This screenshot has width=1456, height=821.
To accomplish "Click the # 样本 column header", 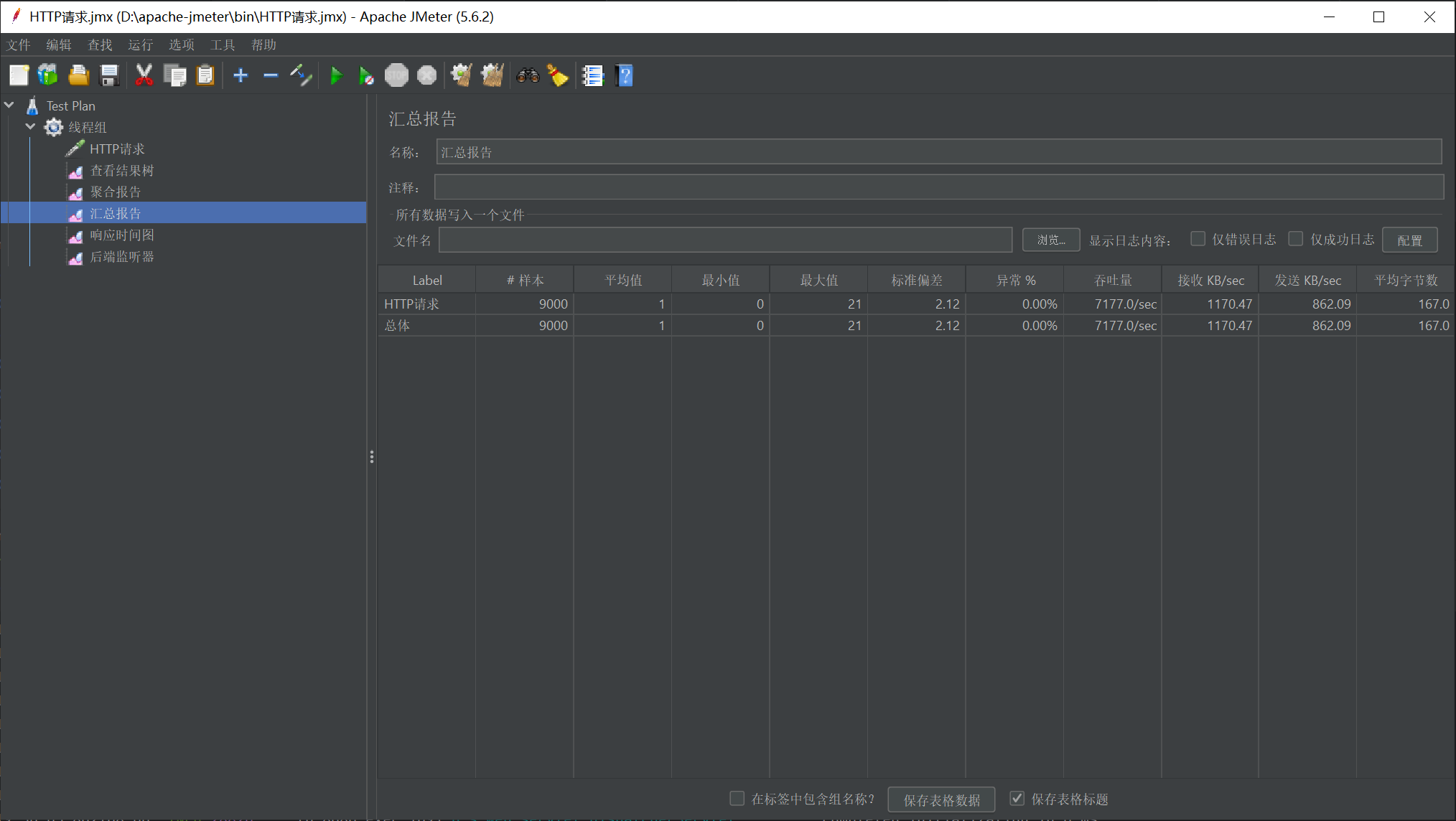I will tap(525, 280).
